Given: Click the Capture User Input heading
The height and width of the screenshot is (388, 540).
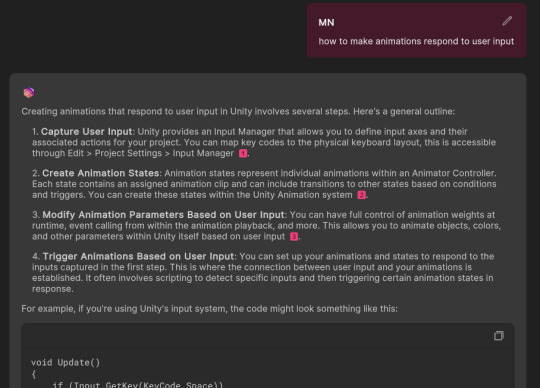Looking at the screenshot, I should (x=87, y=132).
